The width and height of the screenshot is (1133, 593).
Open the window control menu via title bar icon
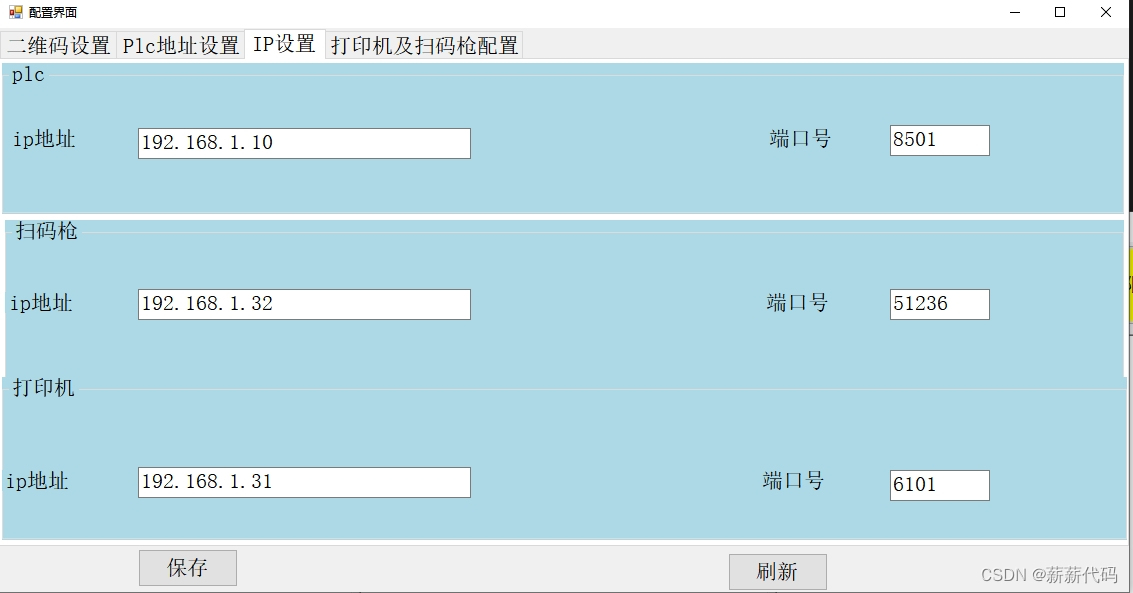click(x=14, y=12)
